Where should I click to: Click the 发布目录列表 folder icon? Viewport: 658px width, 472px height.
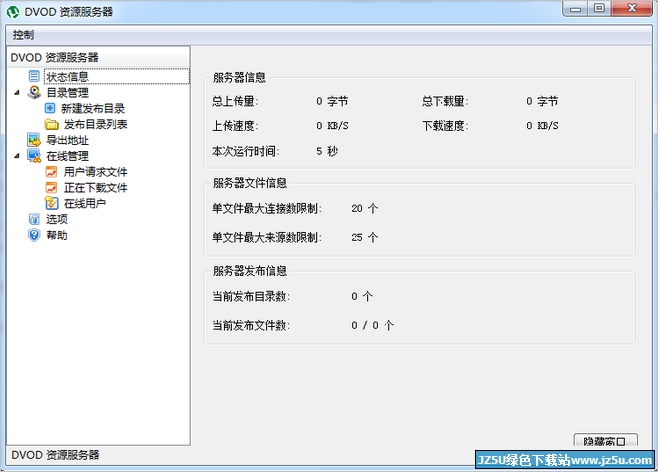[x=51, y=124]
